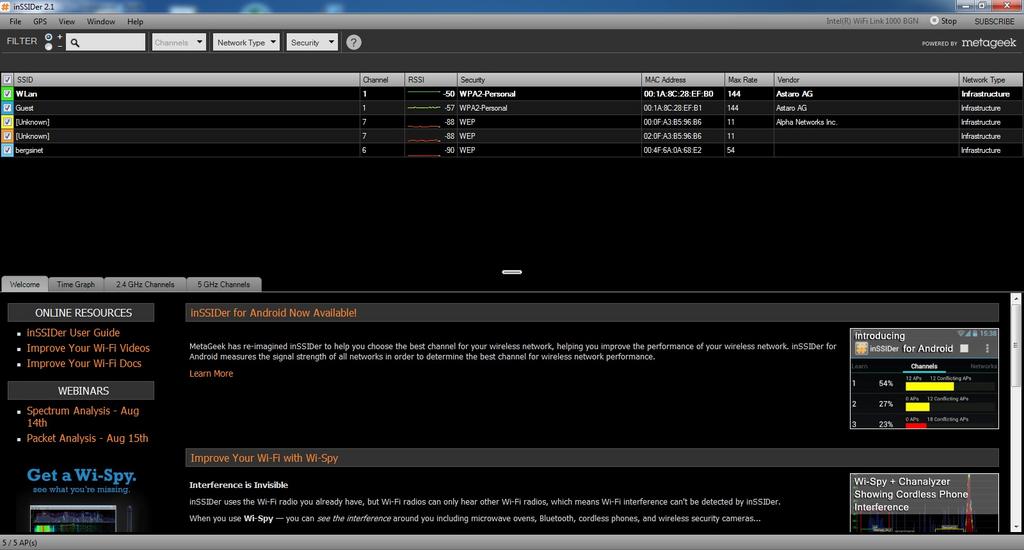Click the panel splitter handle

(512, 272)
